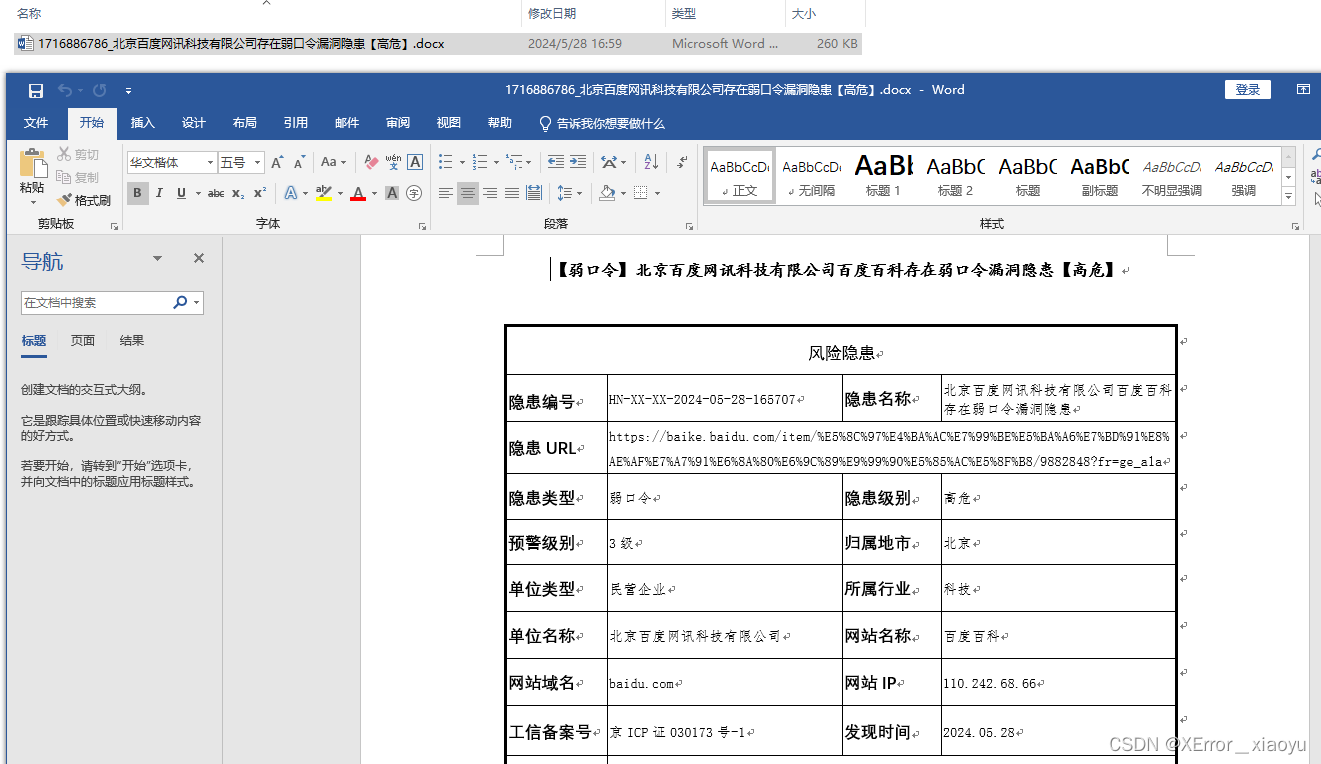
Task: Click the Undo arrow icon
Action: click(65, 90)
